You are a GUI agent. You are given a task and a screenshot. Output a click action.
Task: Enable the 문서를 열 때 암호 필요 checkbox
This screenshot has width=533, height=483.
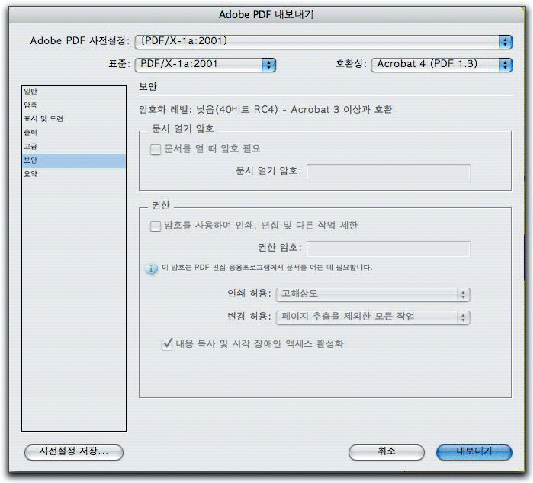[155, 149]
